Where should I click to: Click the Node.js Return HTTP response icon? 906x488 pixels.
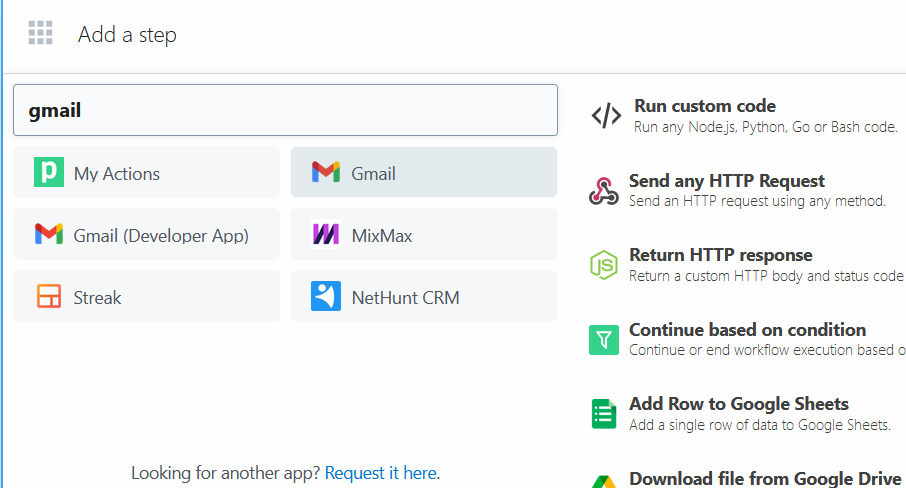coord(604,265)
